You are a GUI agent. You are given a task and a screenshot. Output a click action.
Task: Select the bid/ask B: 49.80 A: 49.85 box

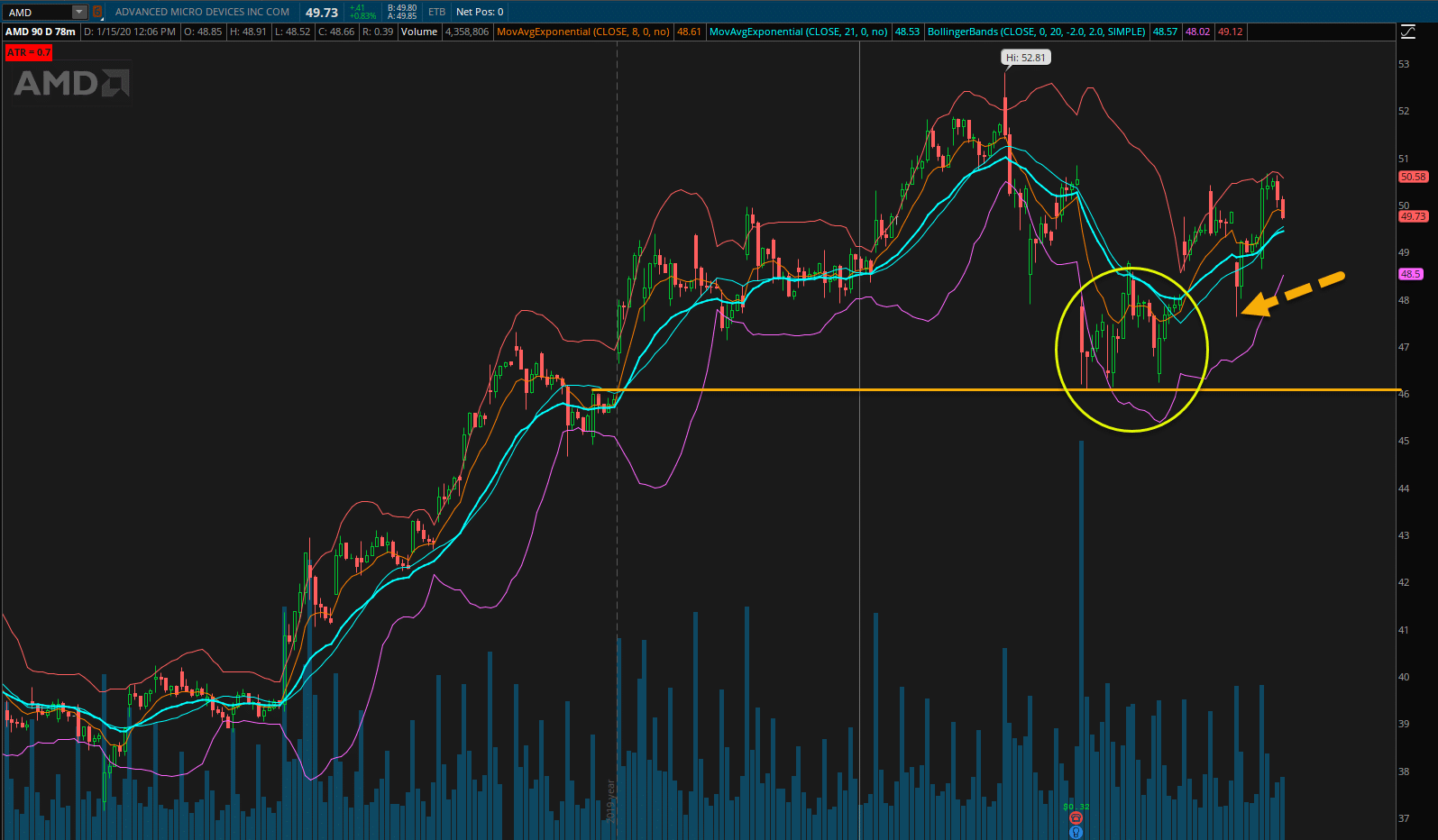click(x=402, y=12)
